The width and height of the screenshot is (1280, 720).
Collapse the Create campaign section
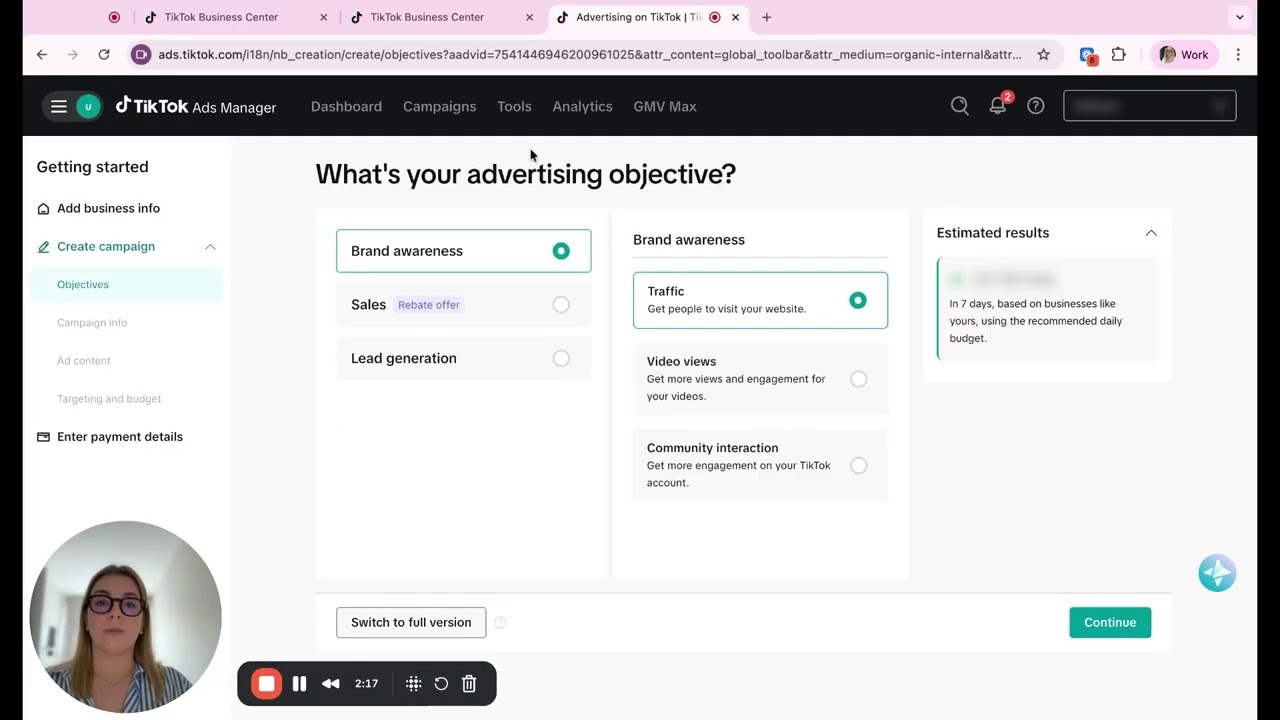coord(210,247)
